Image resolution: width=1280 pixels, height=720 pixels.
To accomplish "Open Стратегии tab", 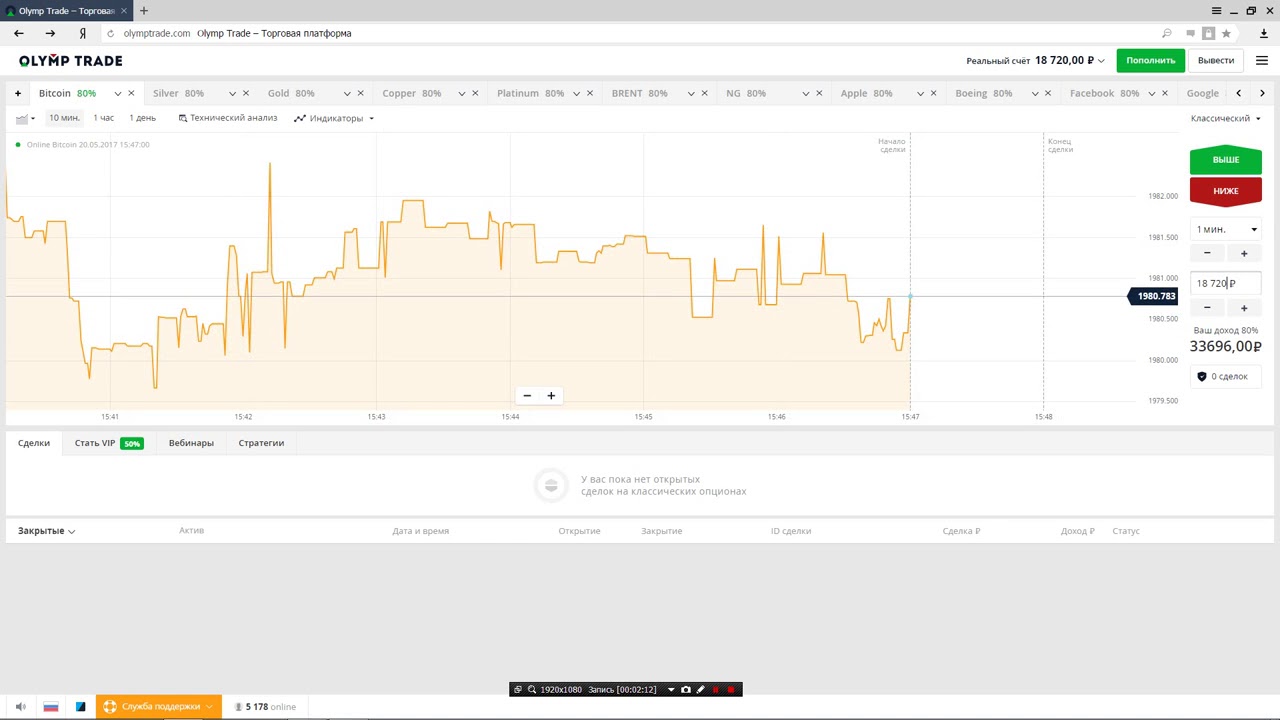I will (x=261, y=443).
